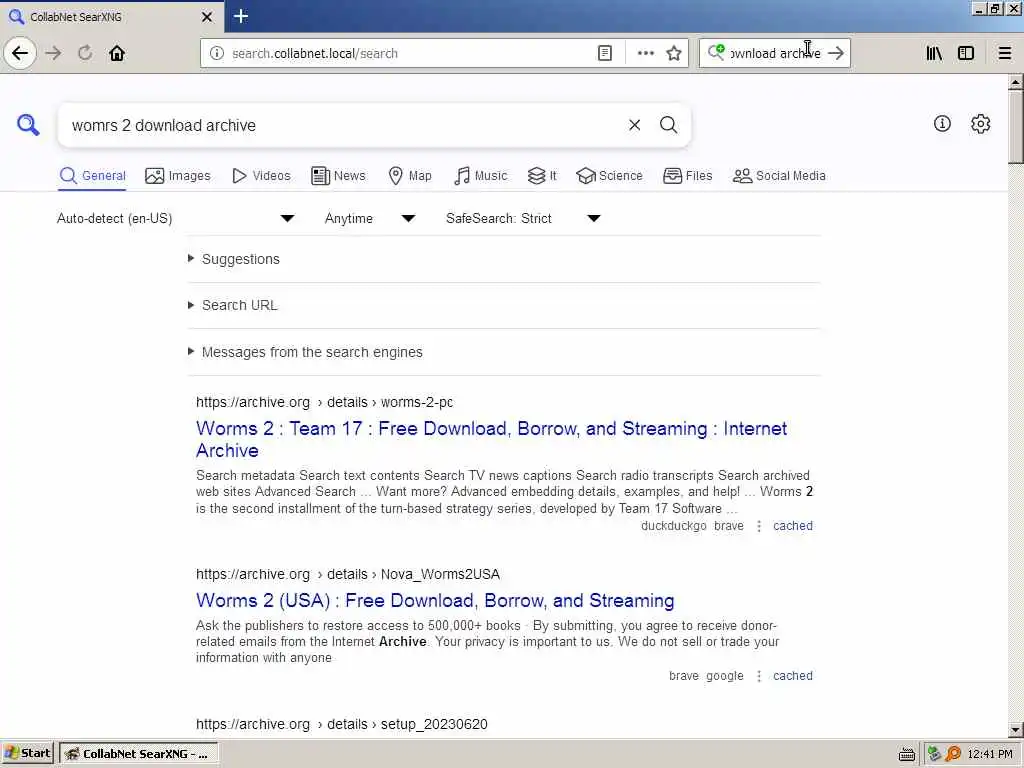Click the on-screen keyboard tray icon
The height and width of the screenshot is (768, 1024).
906,754
